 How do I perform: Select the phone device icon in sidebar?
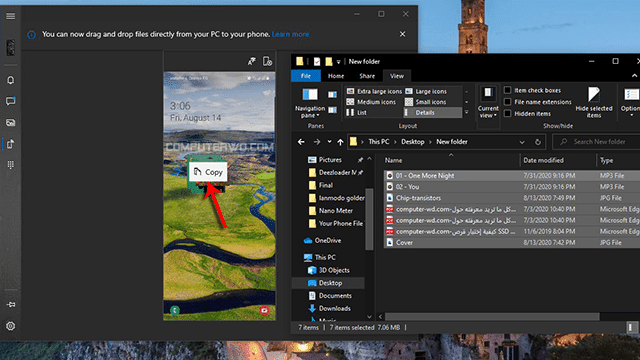point(11,48)
